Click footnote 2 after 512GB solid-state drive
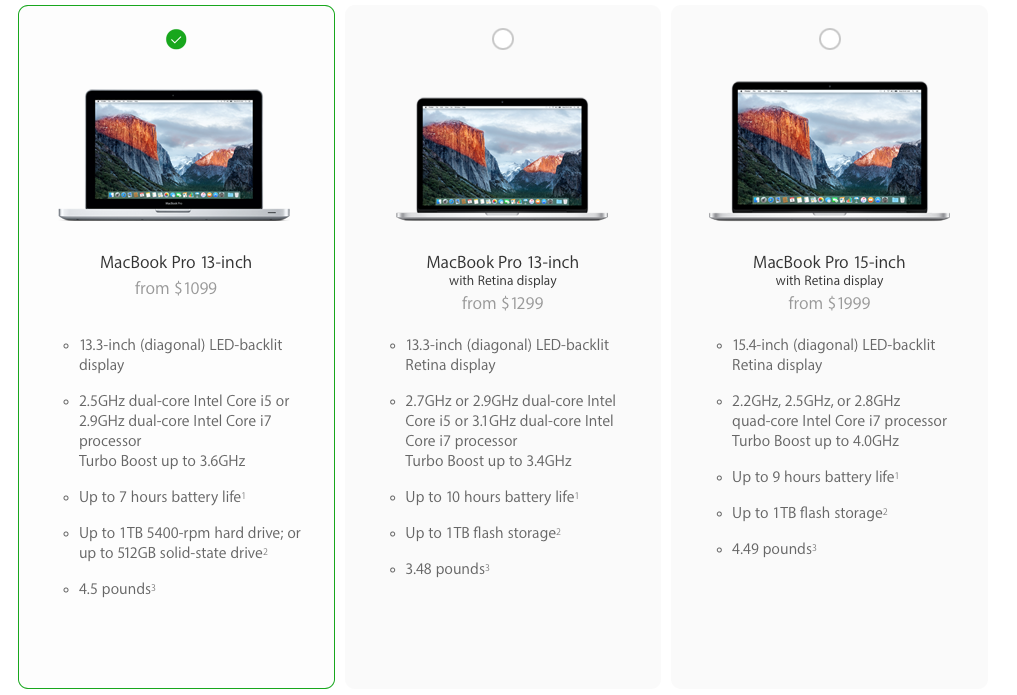Image resolution: width=1017 pixels, height=695 pixels. pos(265,551)
